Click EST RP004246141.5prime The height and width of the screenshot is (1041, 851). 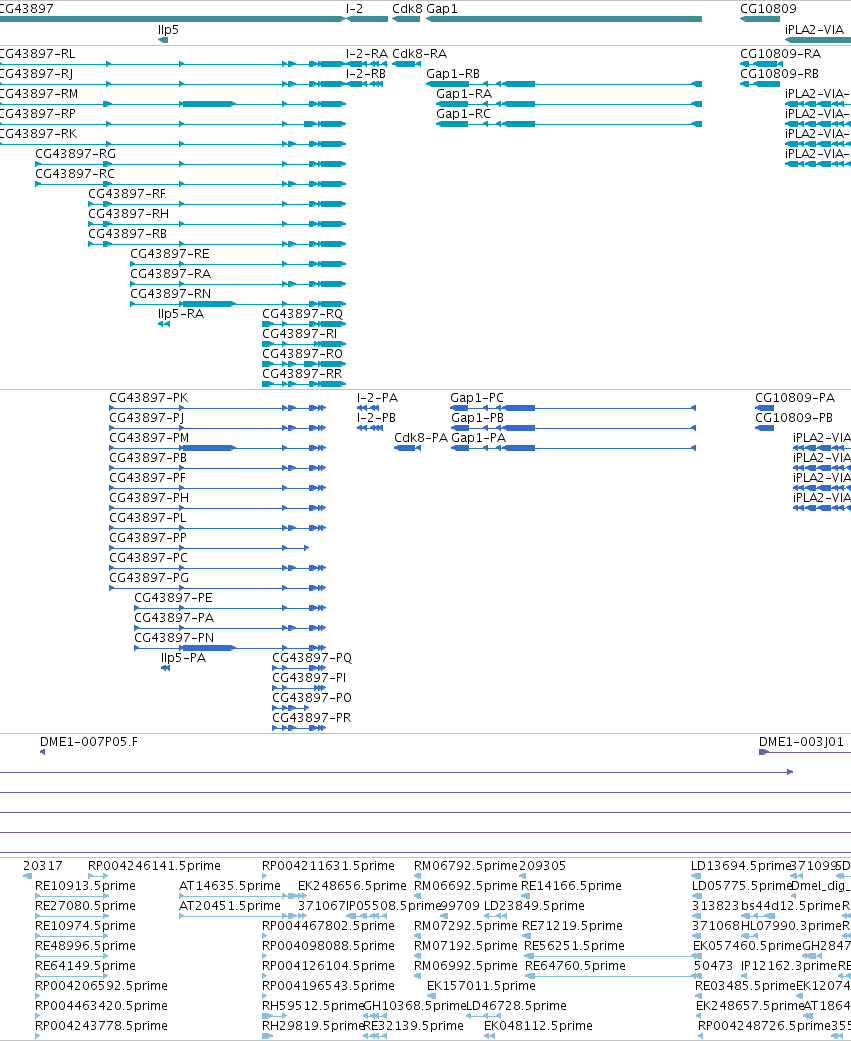pos(98,876)
